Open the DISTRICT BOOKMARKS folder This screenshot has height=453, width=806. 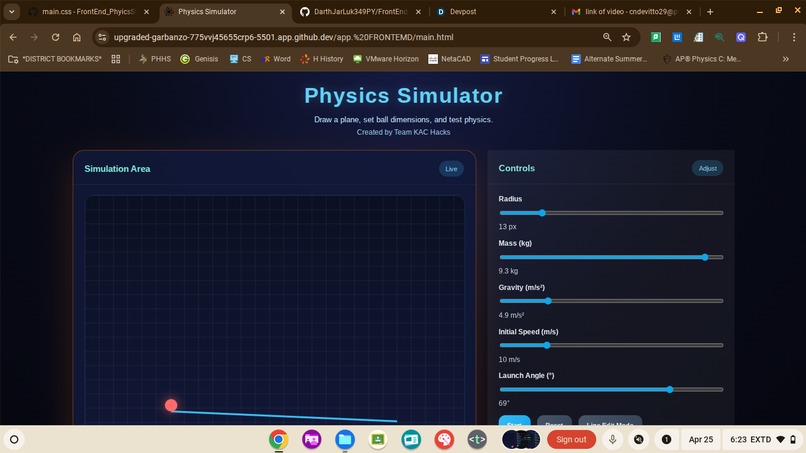(x=55, y=59)
